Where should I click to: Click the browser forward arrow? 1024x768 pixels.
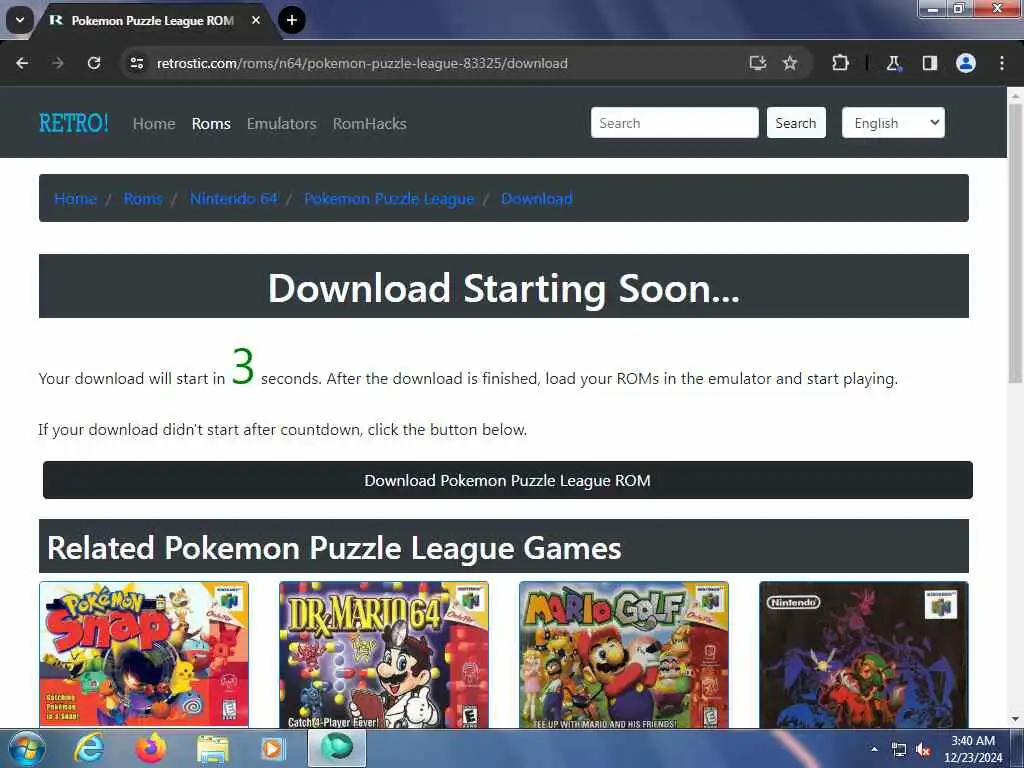point(58,63)
